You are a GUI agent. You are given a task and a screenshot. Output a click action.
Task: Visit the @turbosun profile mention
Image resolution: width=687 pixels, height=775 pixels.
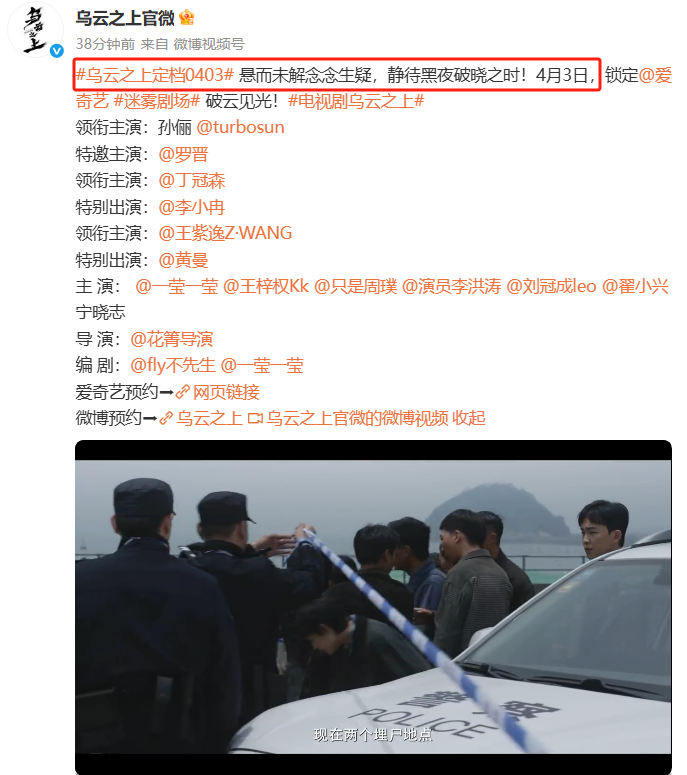[241, 128]
